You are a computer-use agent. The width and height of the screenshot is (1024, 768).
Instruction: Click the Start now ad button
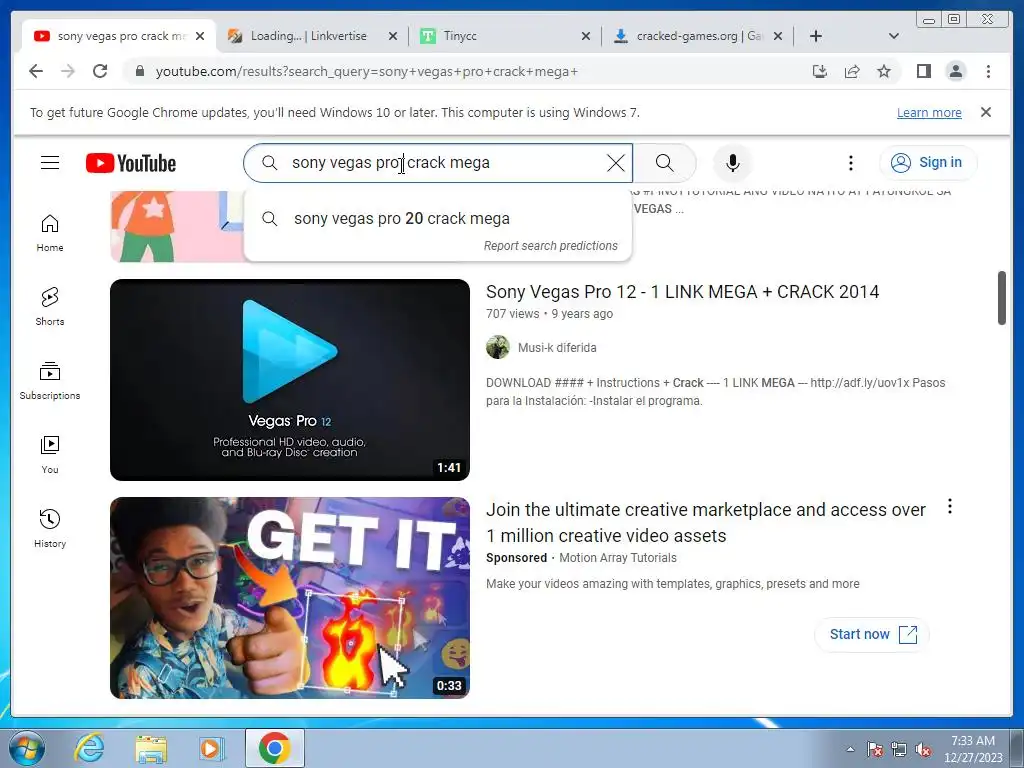click(872, 634)
